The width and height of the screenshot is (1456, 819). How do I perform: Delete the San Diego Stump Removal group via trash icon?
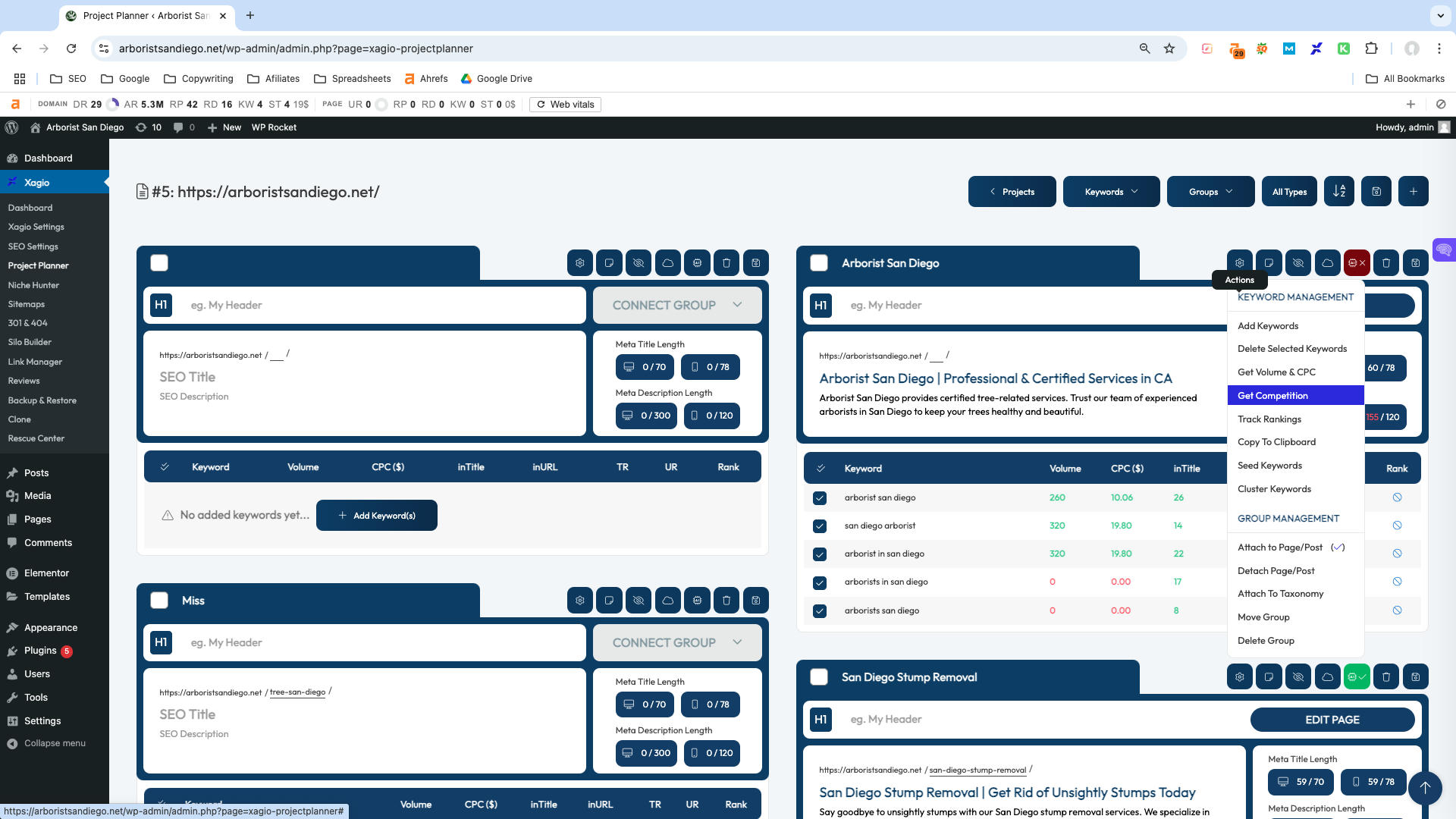pyautogui.click(x=1386, y=677)
